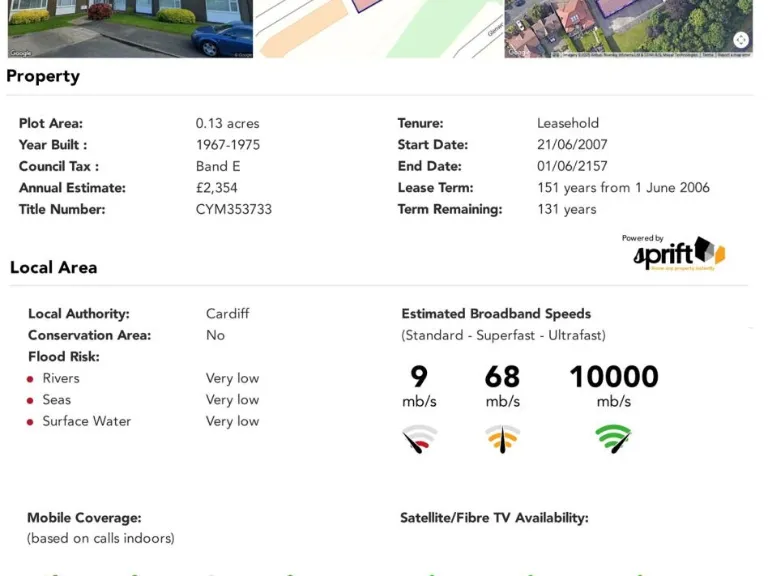This screenshot has height=576, width=768.
Task: Click the Mobile Coverage heading
Action: [84, 518]
